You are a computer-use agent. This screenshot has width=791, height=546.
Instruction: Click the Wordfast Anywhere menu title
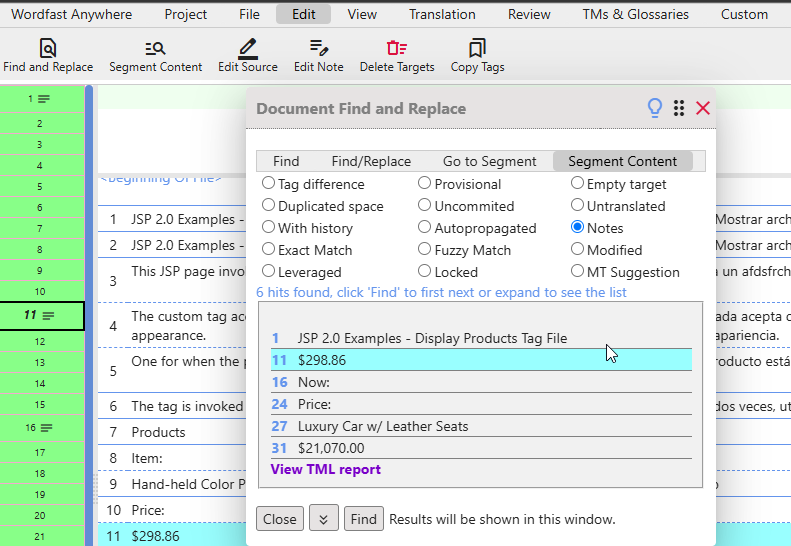click(x=72, y=14)
